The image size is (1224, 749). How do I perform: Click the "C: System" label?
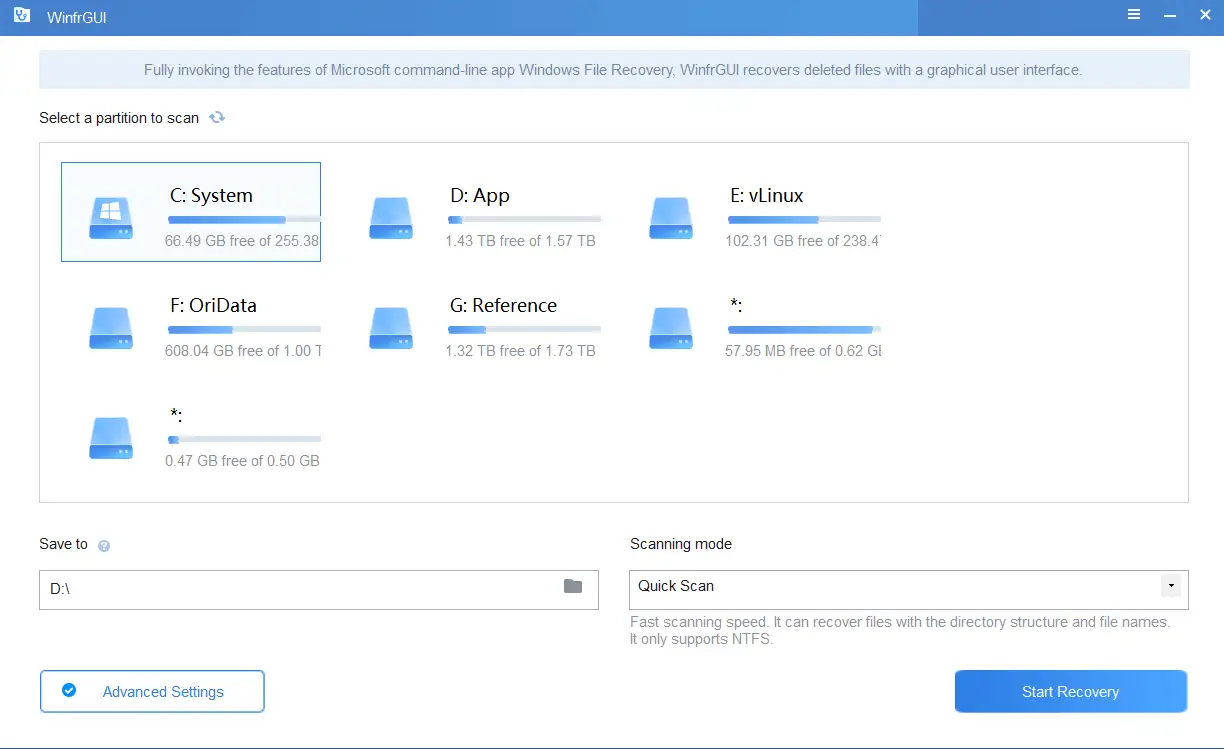[x=211, y=196]
